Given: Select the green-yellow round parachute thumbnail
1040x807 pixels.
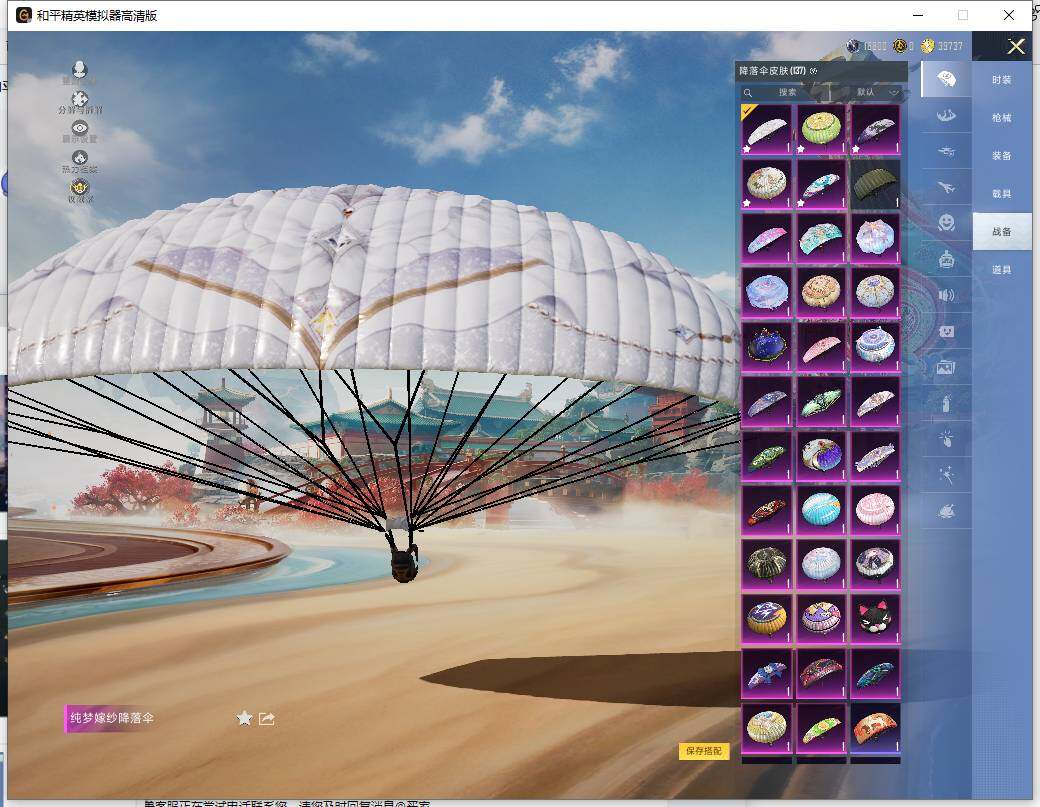Looking at the screenshot, I should tap(821, 129).
